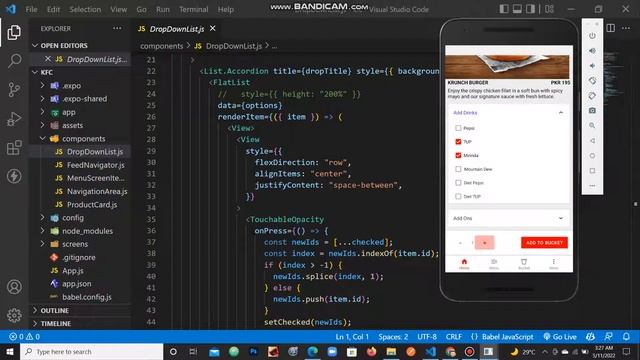Click the Windows search box

pyautogui.click(x=91, y=351)
